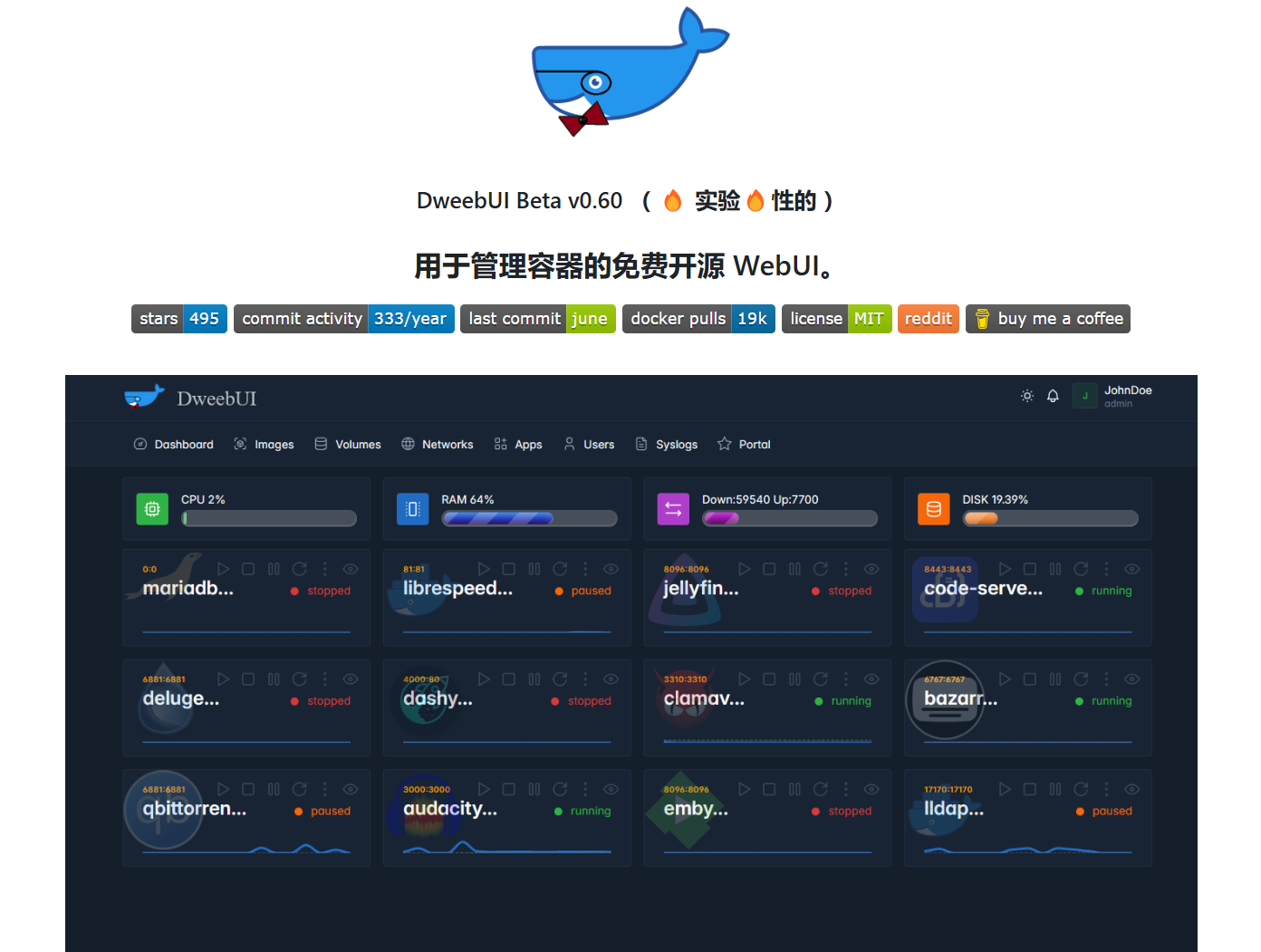This screenshot has height=952, width=1261.
Task: Start the deluge container
Action: 224,679
